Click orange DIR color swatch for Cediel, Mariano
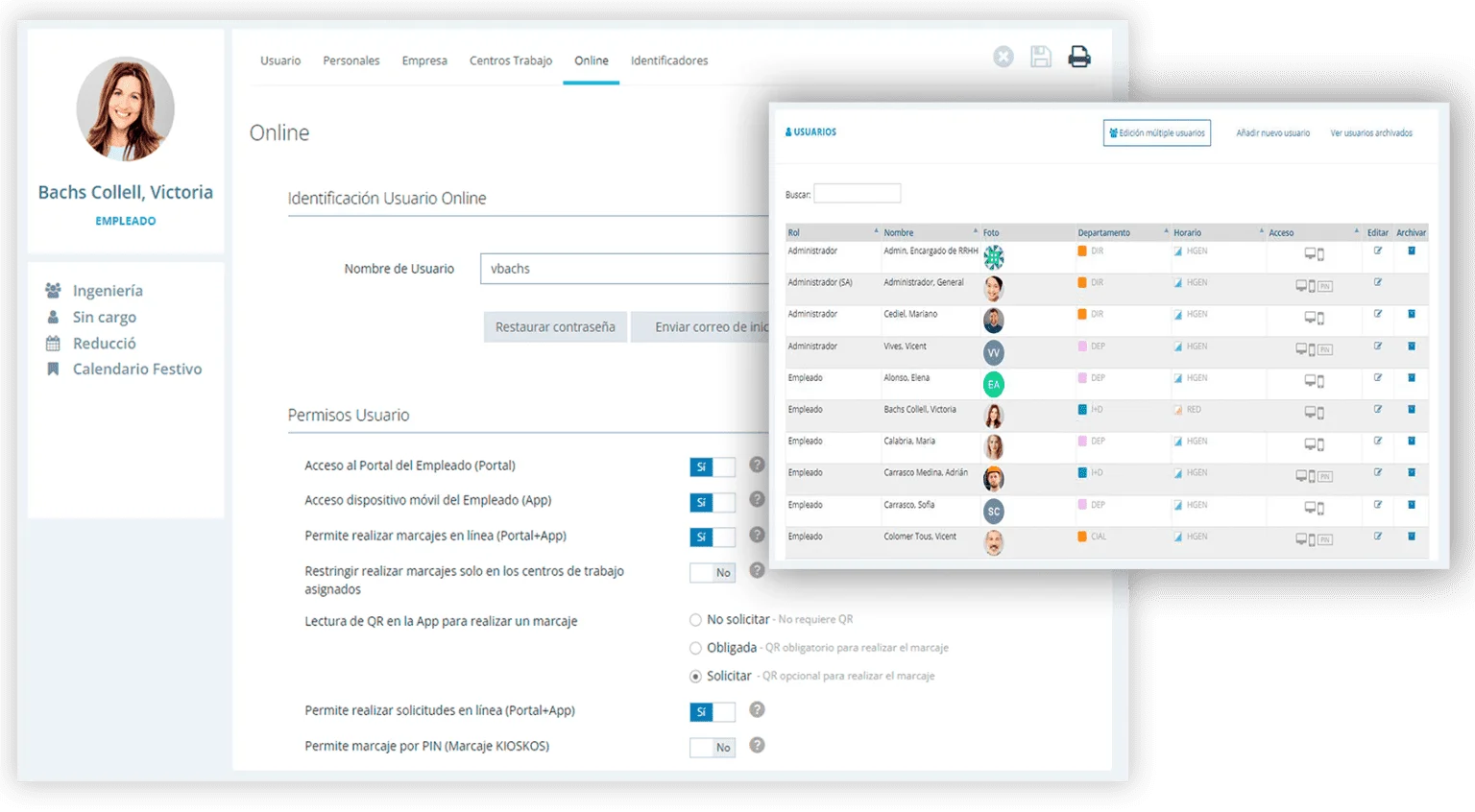1475x812 pixels. click(1082, 314)
